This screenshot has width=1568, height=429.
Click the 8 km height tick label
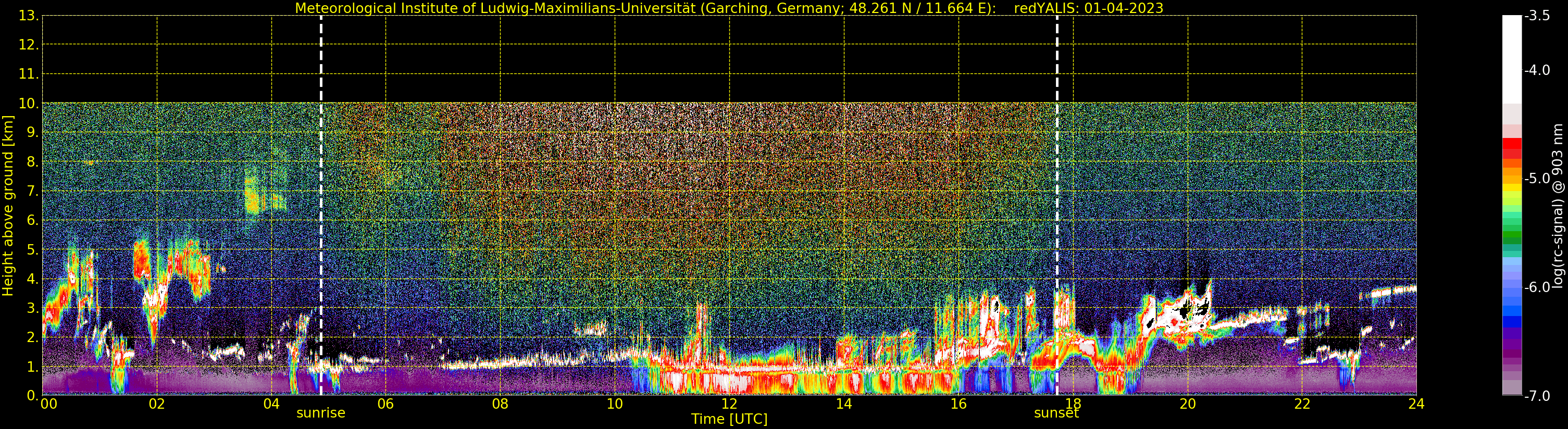(32, 162)
